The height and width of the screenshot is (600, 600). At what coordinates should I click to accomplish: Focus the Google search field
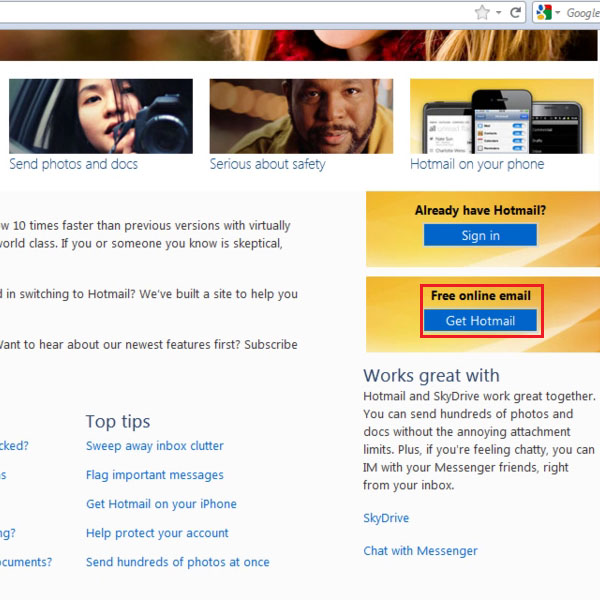pyautogui.click(x=582, y=13)
